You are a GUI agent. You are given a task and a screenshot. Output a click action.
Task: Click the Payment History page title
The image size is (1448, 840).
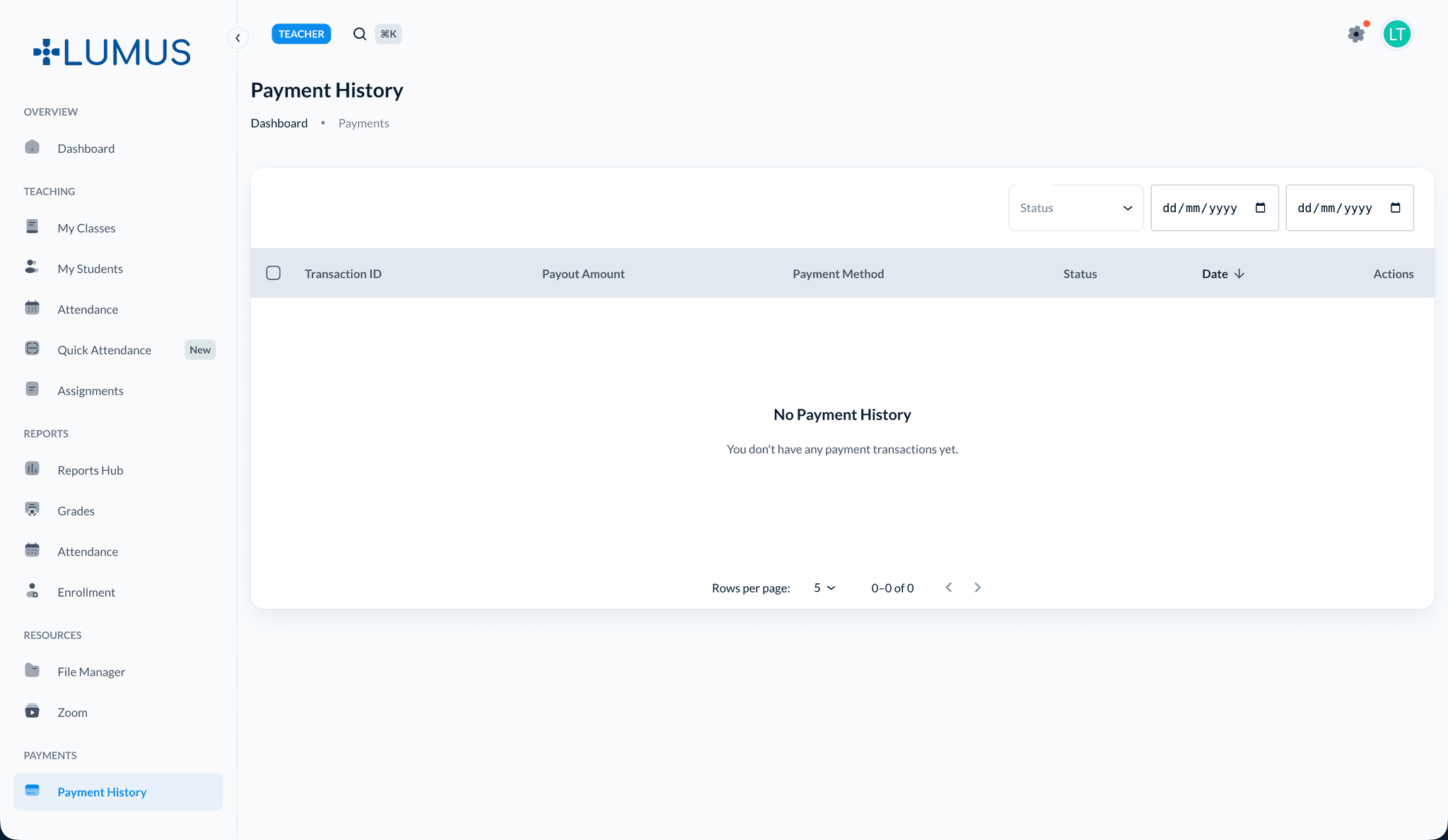click(x=327, y=90)
